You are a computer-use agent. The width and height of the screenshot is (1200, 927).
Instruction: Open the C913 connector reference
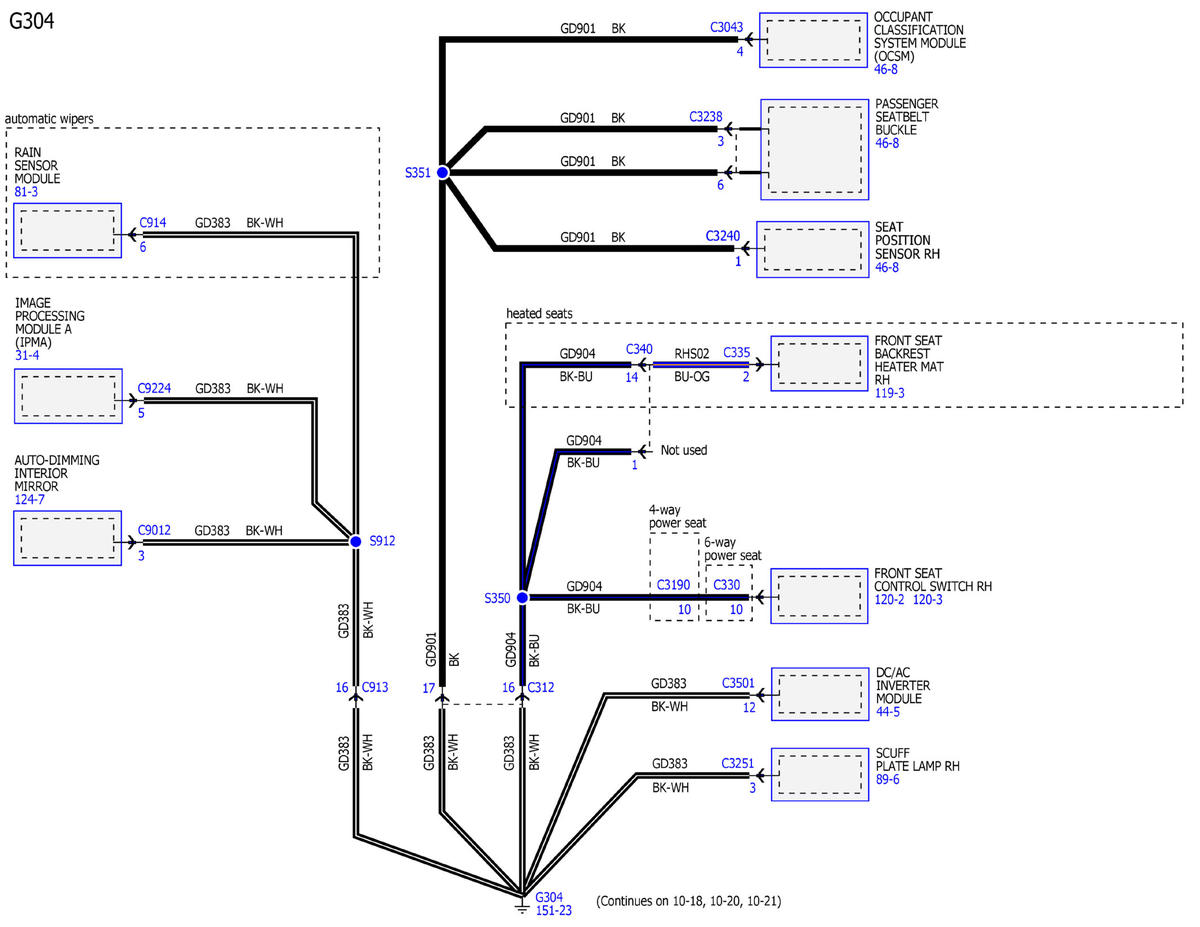coord(374,687)
